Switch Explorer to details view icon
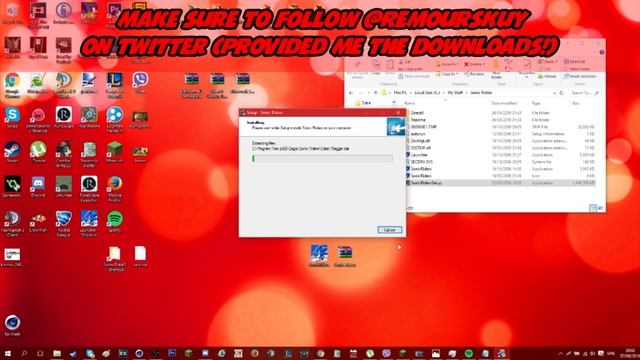 593,208
